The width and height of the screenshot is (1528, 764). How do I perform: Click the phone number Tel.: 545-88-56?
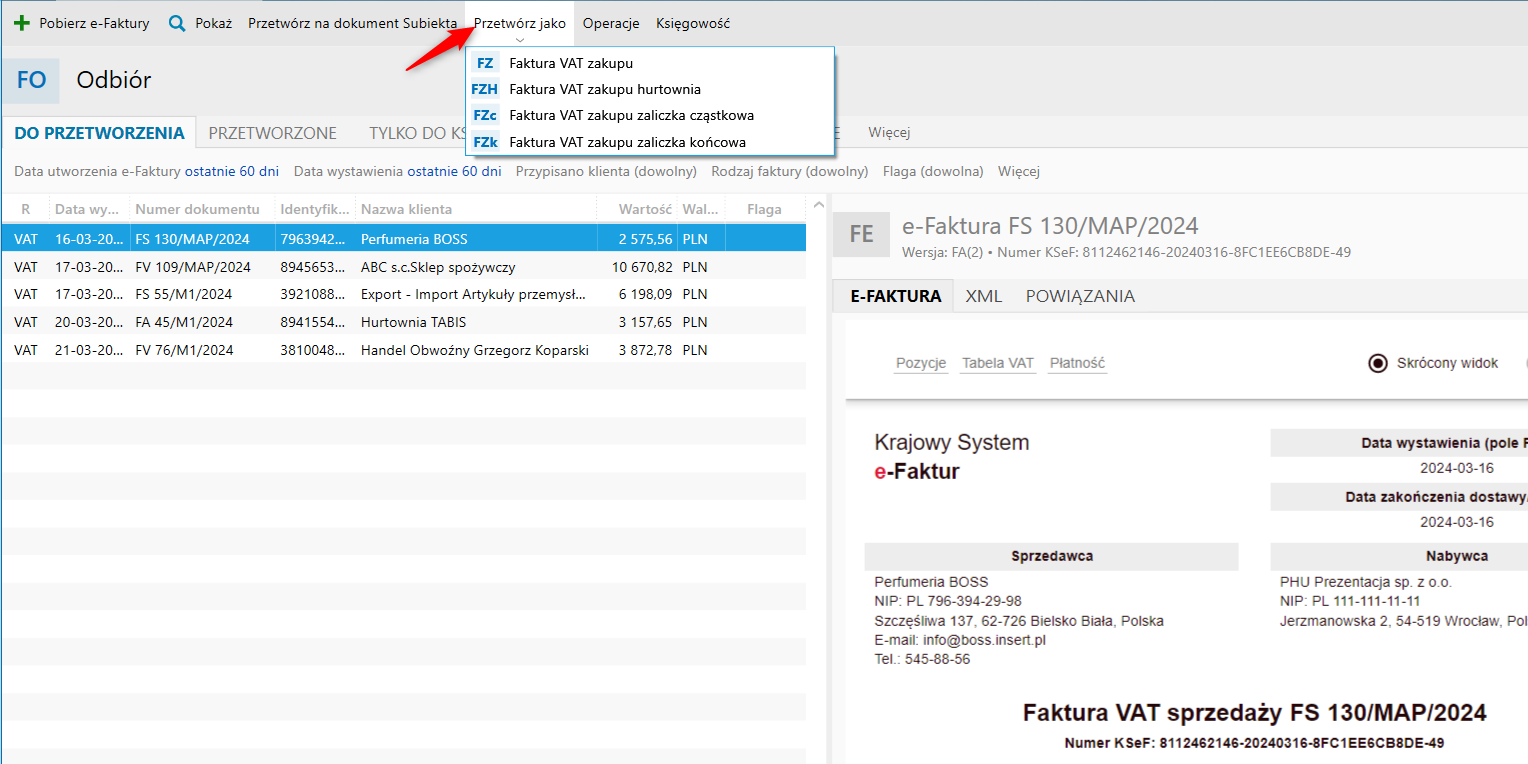pos(922,659)
